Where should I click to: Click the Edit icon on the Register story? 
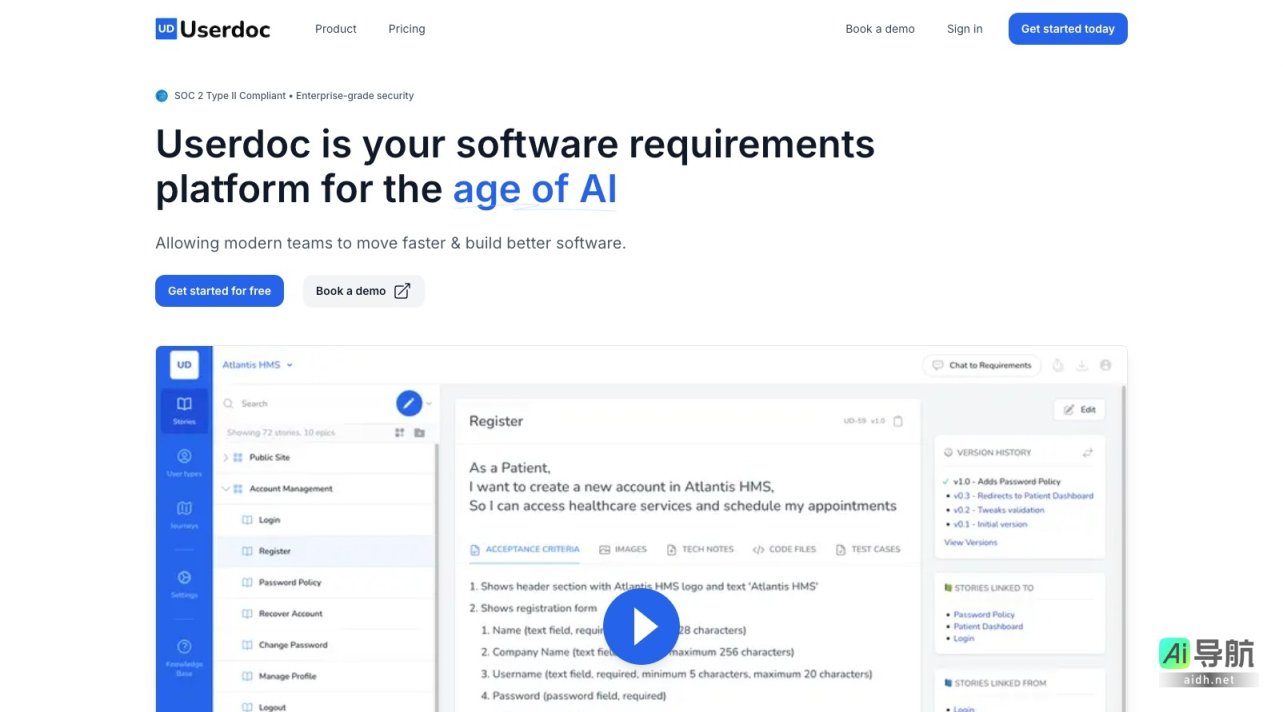point(1079,409)
